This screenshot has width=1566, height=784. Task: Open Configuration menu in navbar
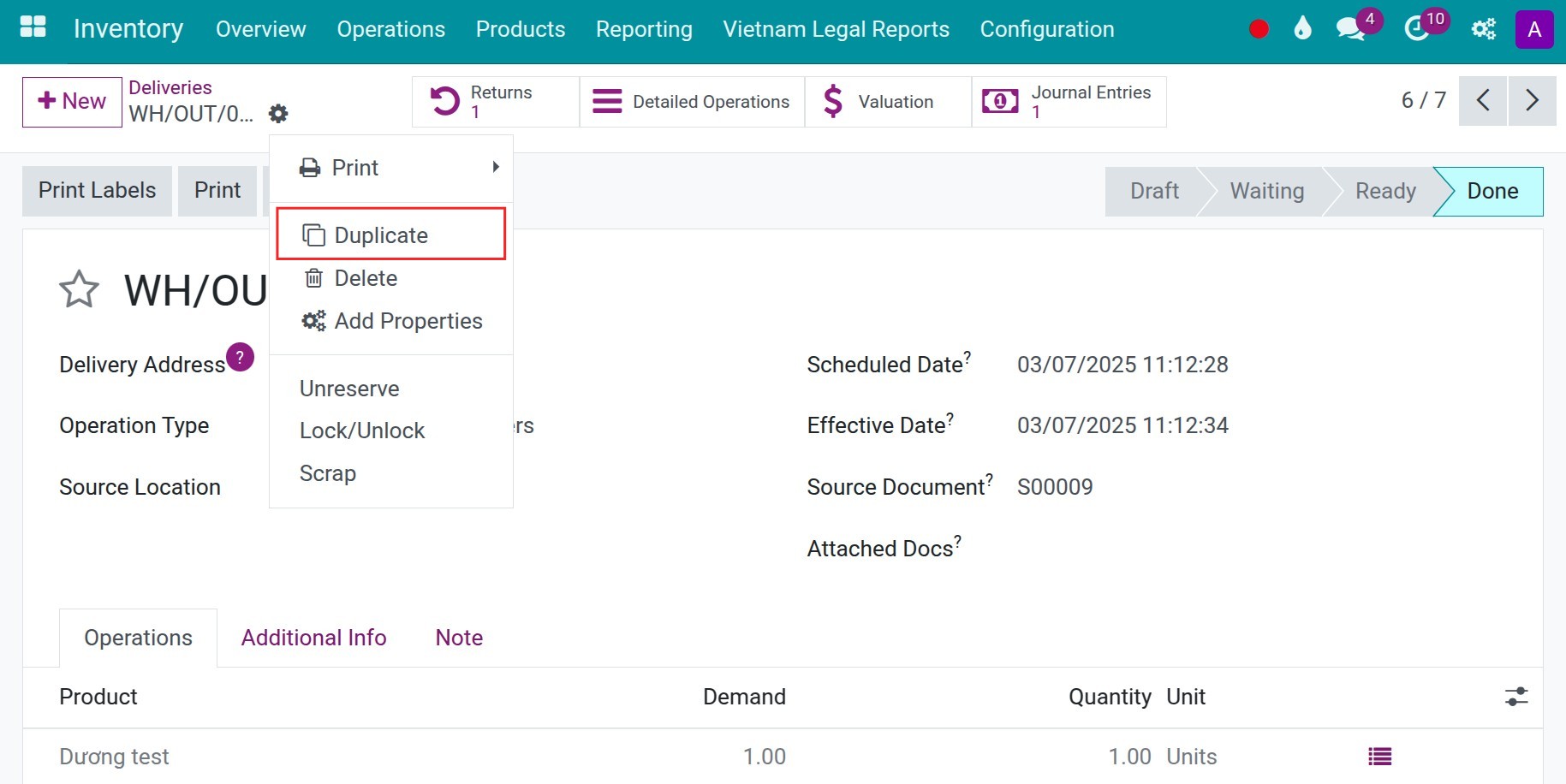tap(1047, 29)
